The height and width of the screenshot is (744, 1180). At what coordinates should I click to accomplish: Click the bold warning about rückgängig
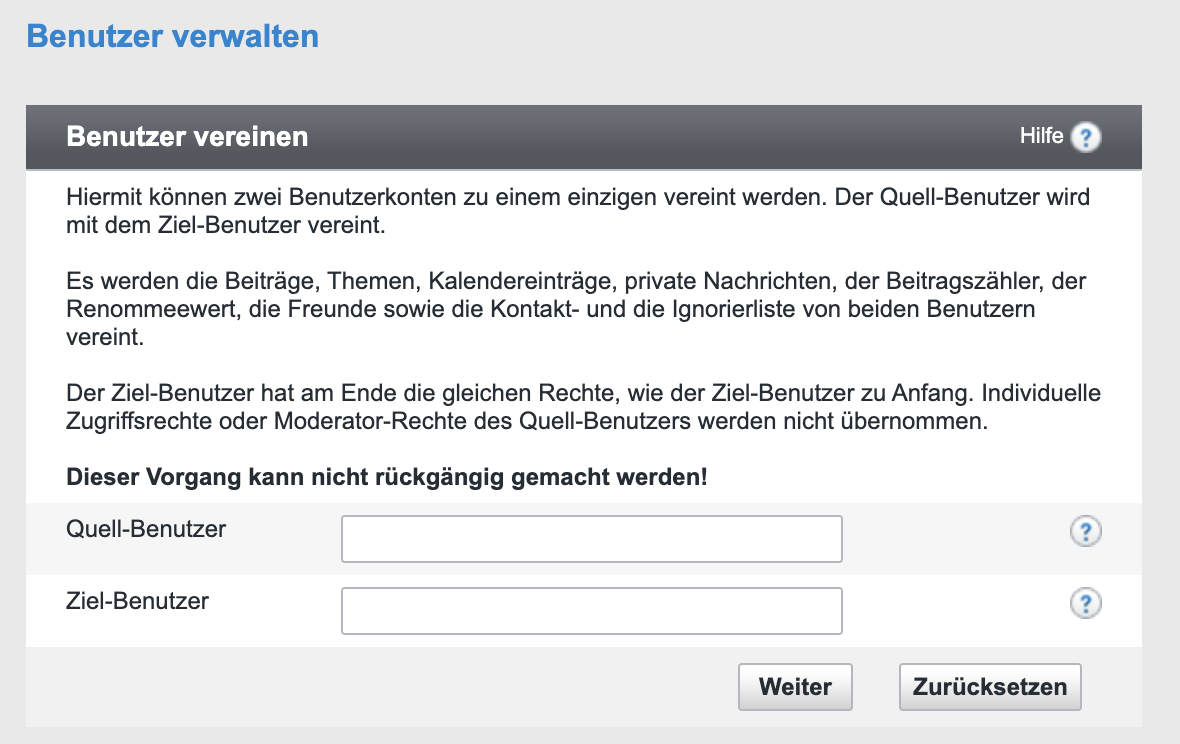coord(386,477)
